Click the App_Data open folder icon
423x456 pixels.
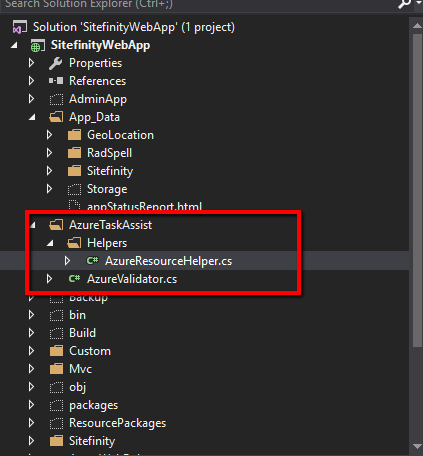[56, 117]
